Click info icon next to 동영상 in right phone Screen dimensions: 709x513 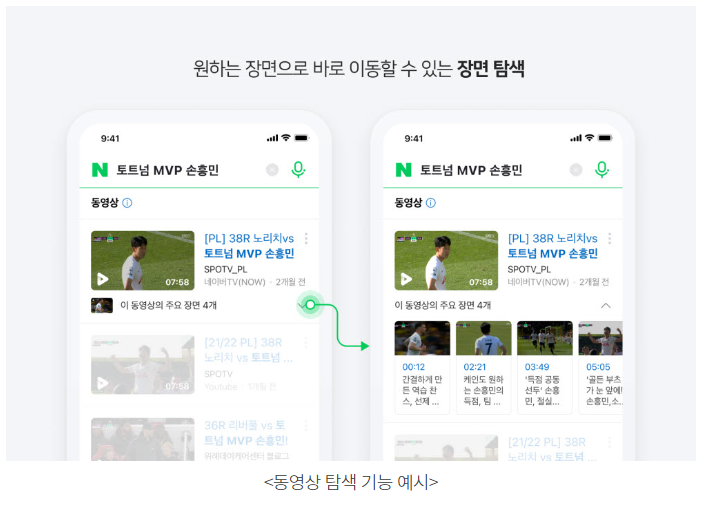pyautogui.click(x=431, y=203)
